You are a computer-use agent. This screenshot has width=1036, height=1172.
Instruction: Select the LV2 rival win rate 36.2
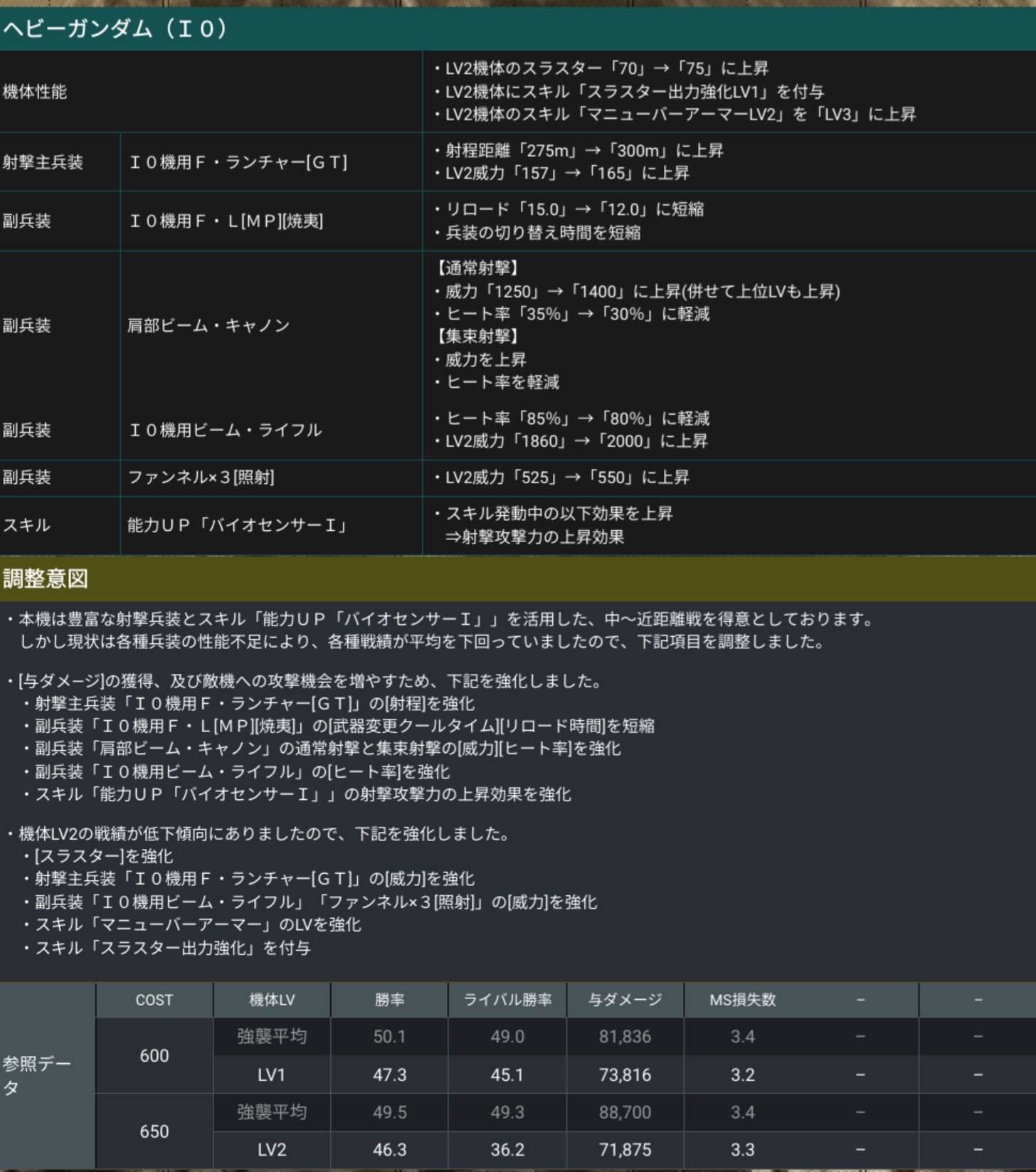point(507,1150)
